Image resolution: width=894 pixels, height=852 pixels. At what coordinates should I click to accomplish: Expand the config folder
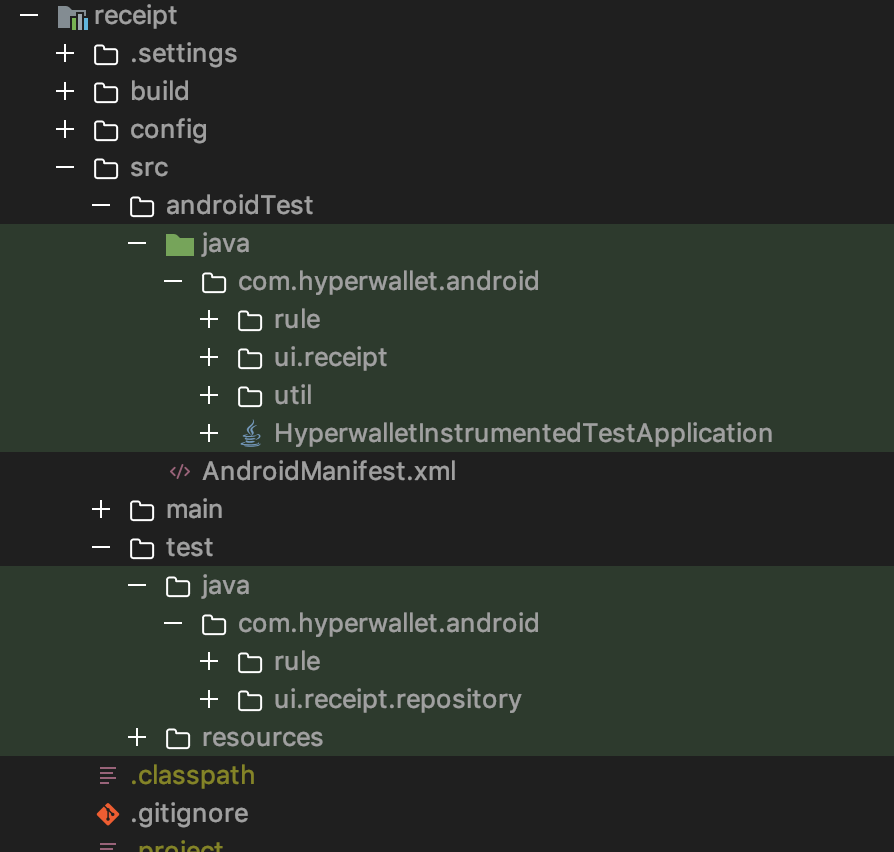tap(64, 129)
